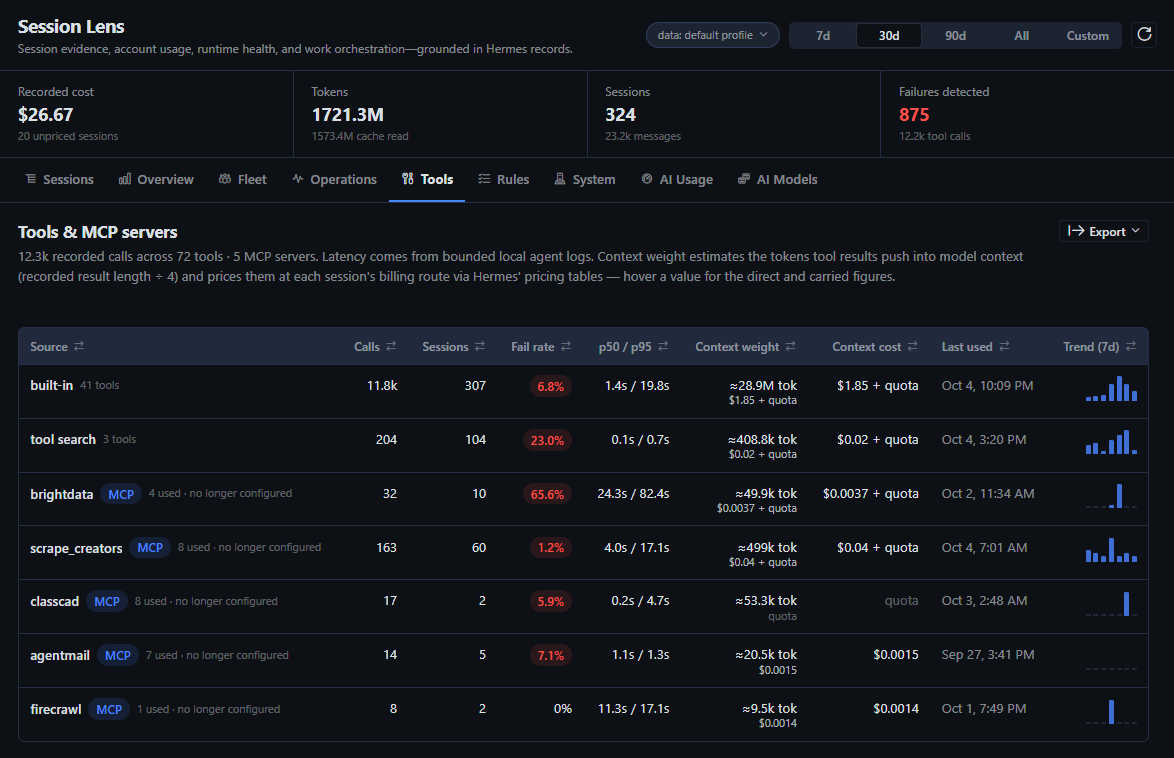Select the 7d time range

(x=823, y=35)
